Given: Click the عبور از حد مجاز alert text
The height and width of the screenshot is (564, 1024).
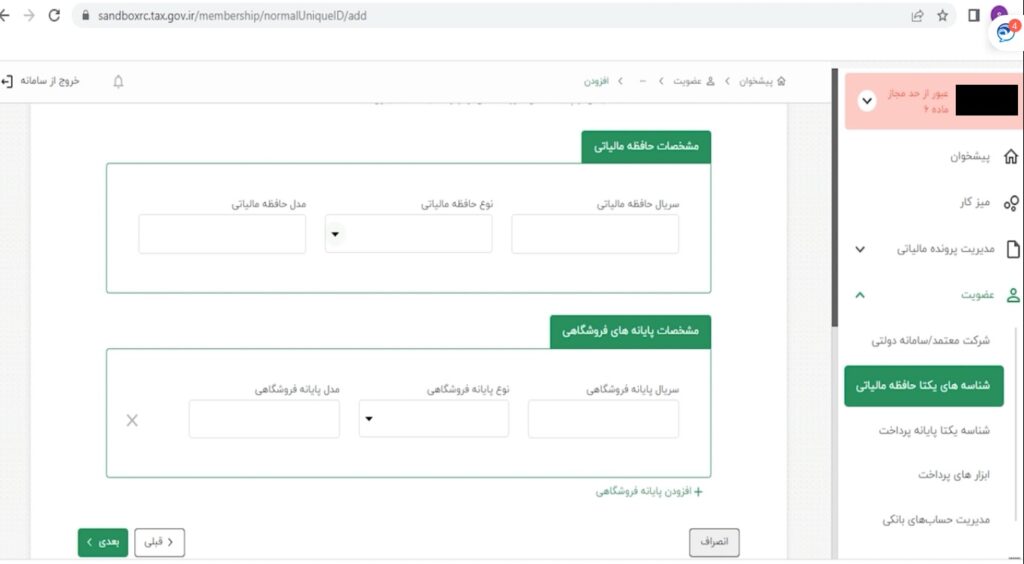Looking at the screenshot, I should (x=918, y=101).
